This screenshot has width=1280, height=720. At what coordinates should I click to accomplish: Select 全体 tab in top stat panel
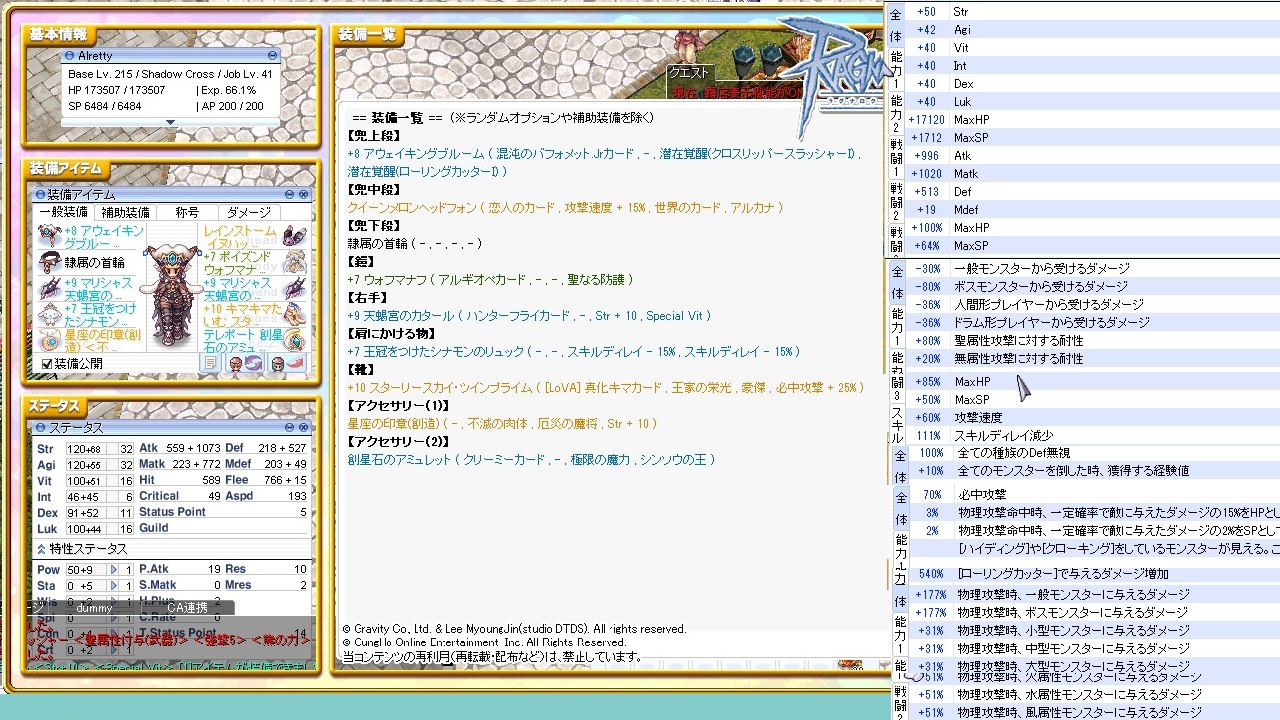896,26
